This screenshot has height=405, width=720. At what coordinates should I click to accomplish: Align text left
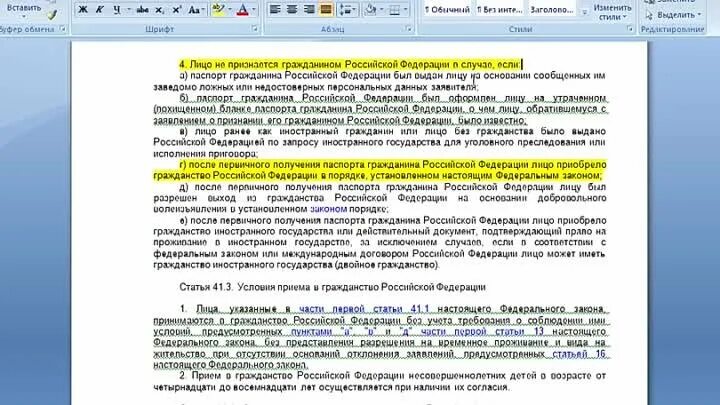tap(275, 9)
